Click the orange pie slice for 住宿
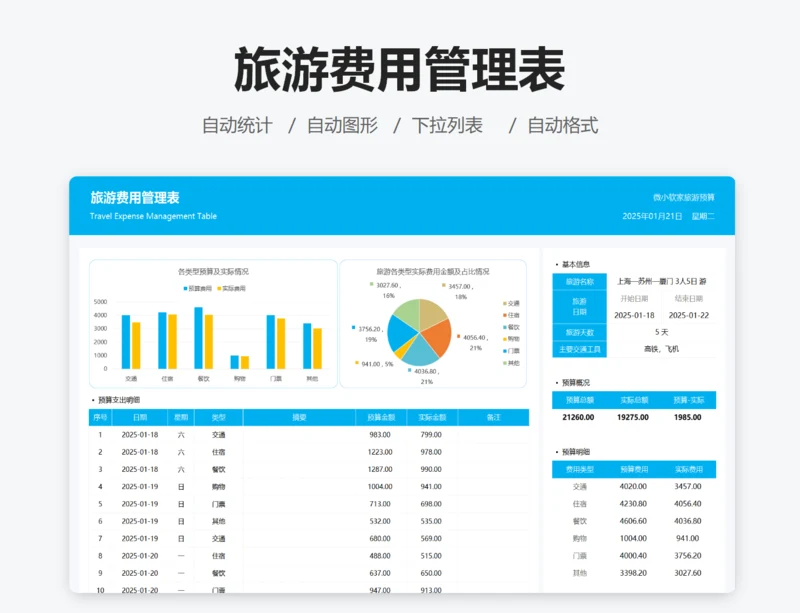800x613 pixels. coord(436,337)
